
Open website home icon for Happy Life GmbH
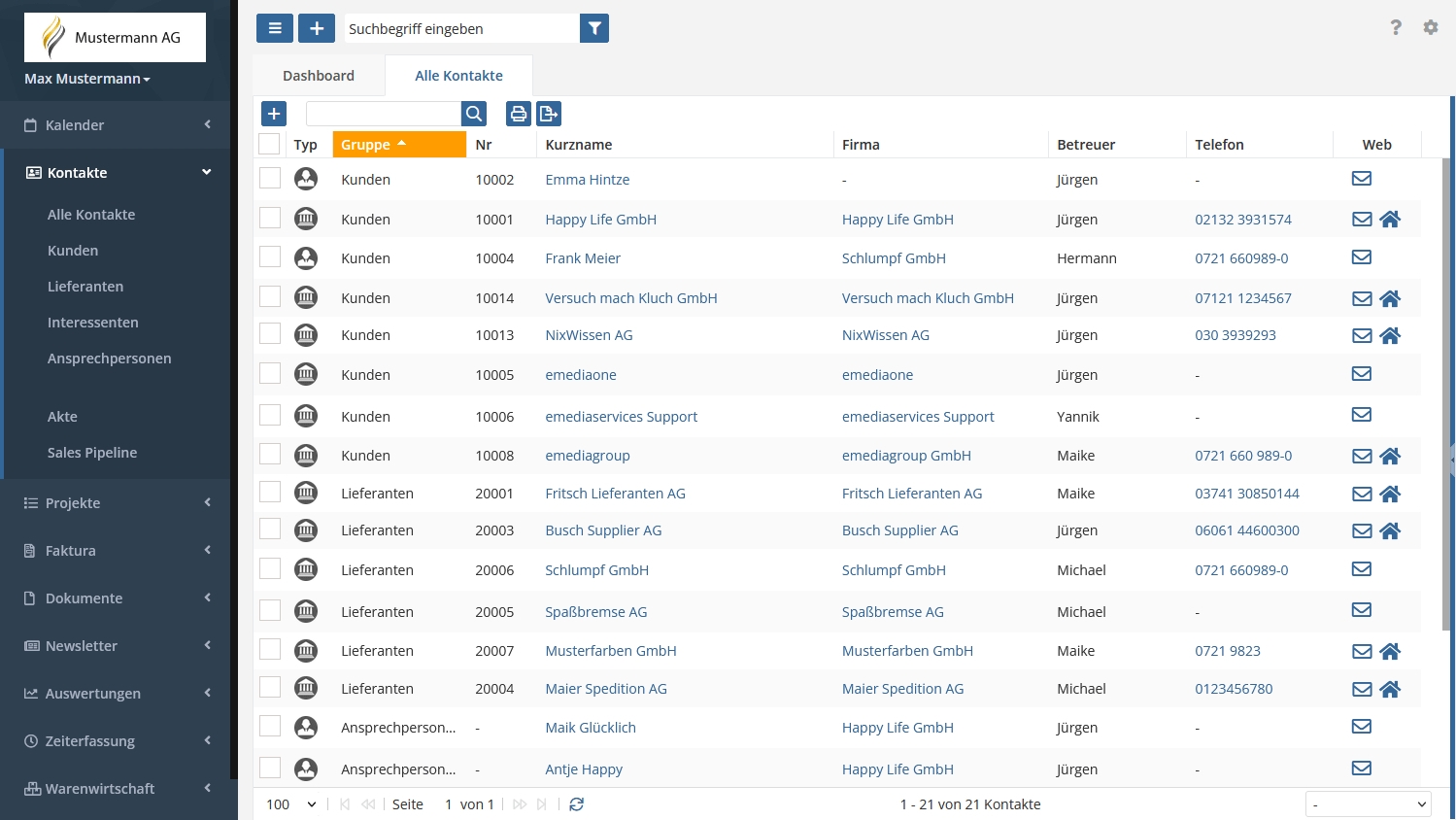pos(1390,219)
